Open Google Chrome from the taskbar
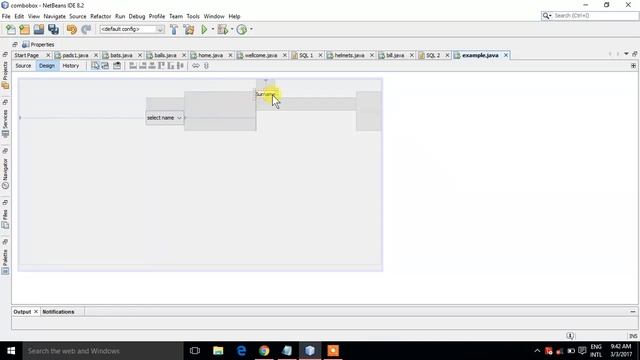The height and width of the screenshot is (360, 640). (264, 351)
